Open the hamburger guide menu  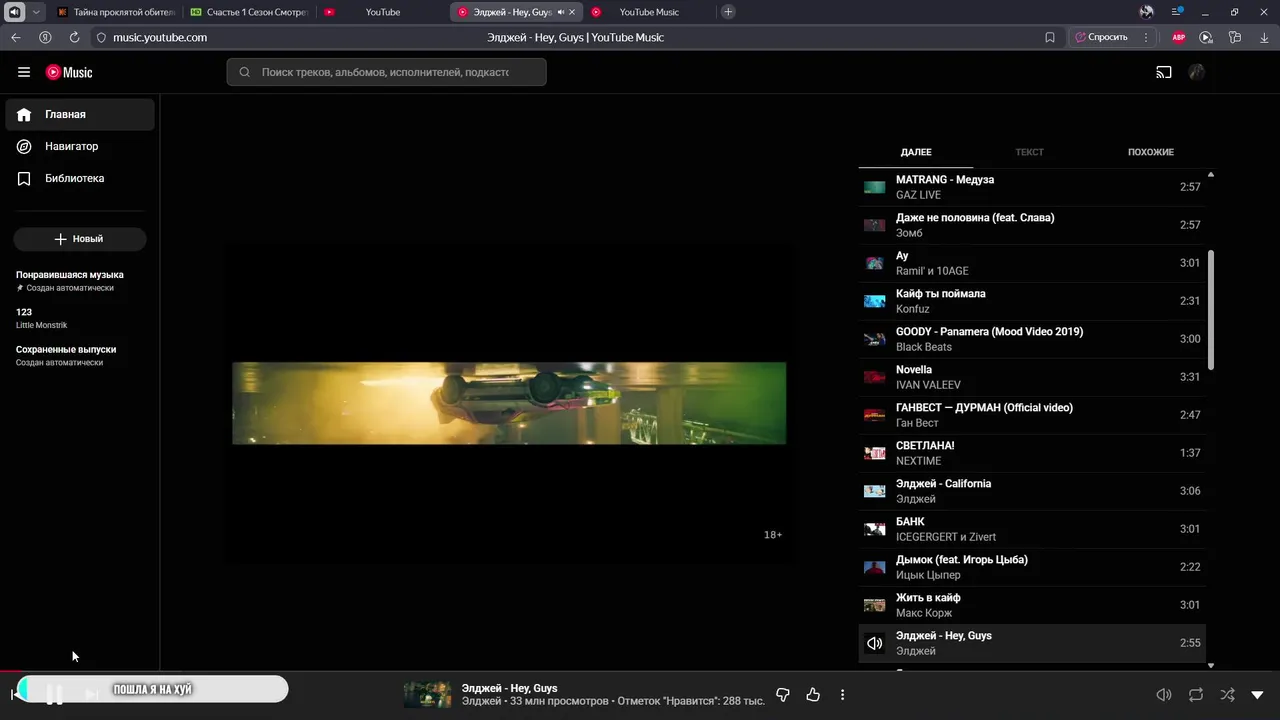pyautogui.click(x=24, y=72)
